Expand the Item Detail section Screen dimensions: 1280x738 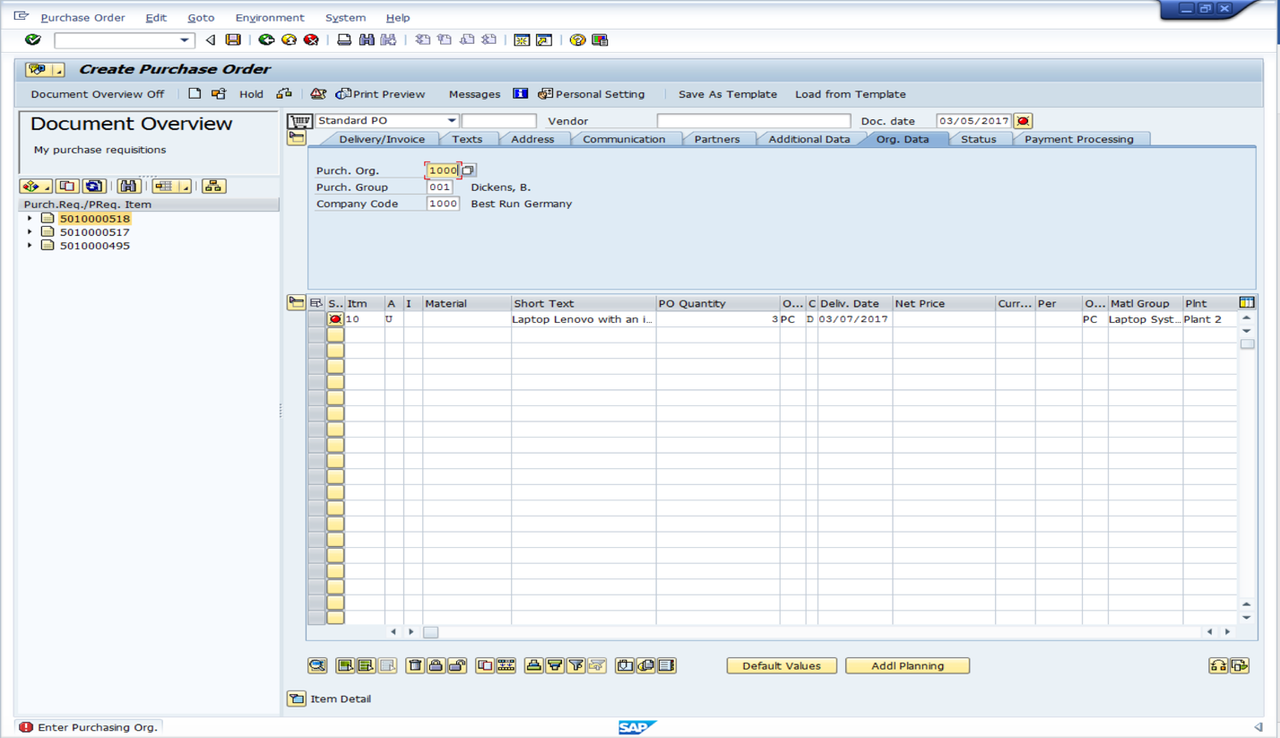pos(296,699)
